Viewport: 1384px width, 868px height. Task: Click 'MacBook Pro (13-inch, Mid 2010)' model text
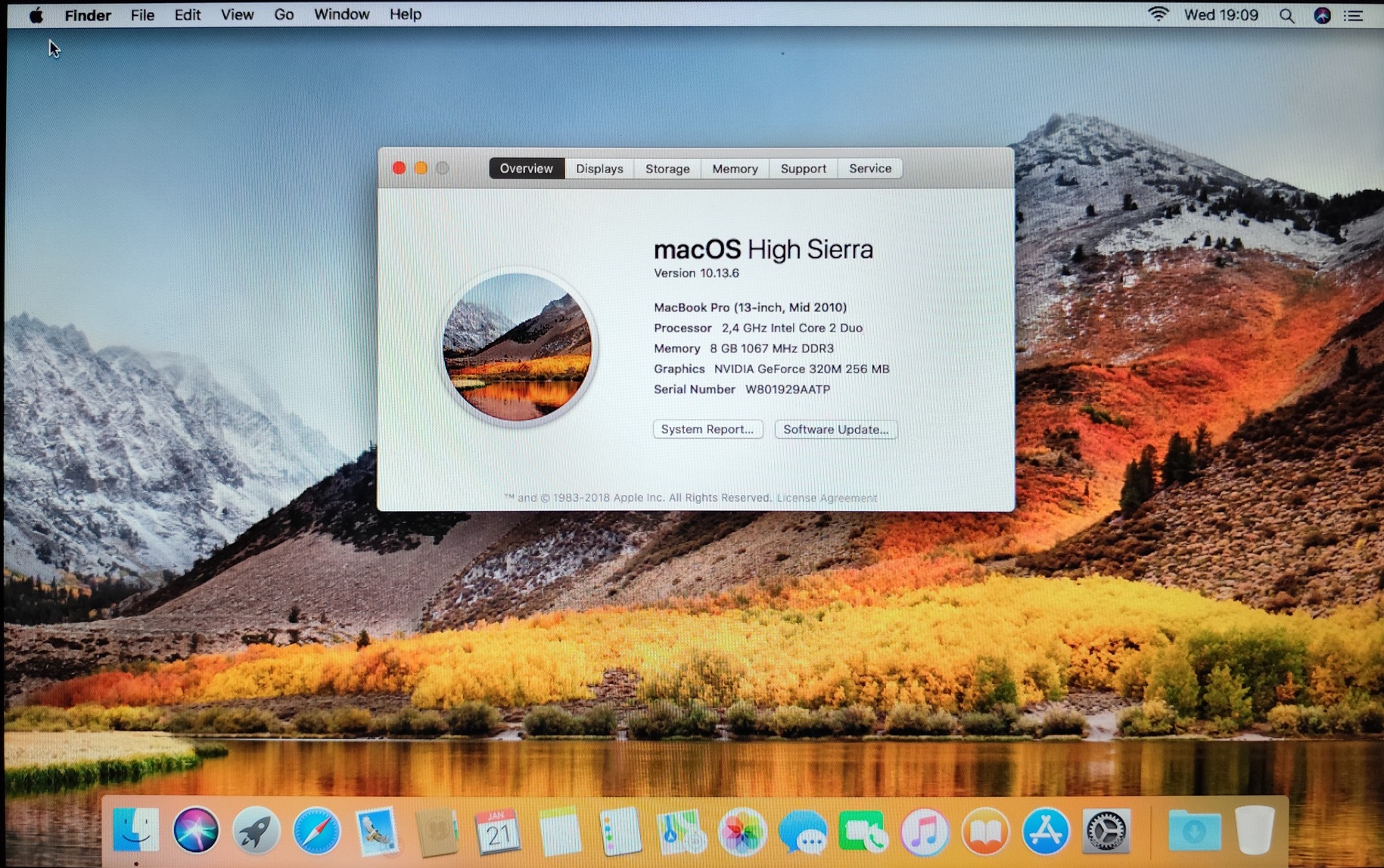coord(751,307)
